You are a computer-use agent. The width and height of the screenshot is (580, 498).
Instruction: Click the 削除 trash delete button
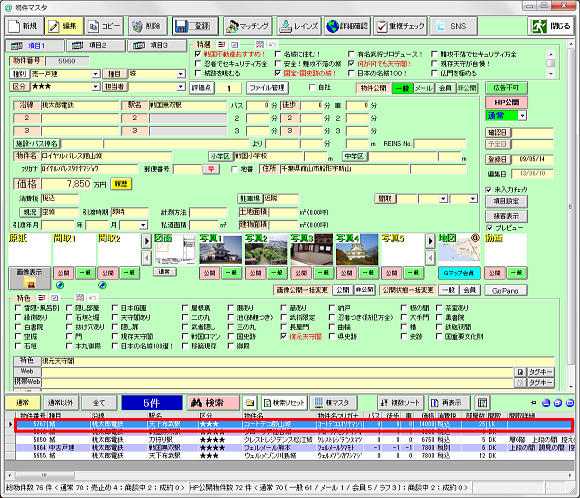pos(148,26)
